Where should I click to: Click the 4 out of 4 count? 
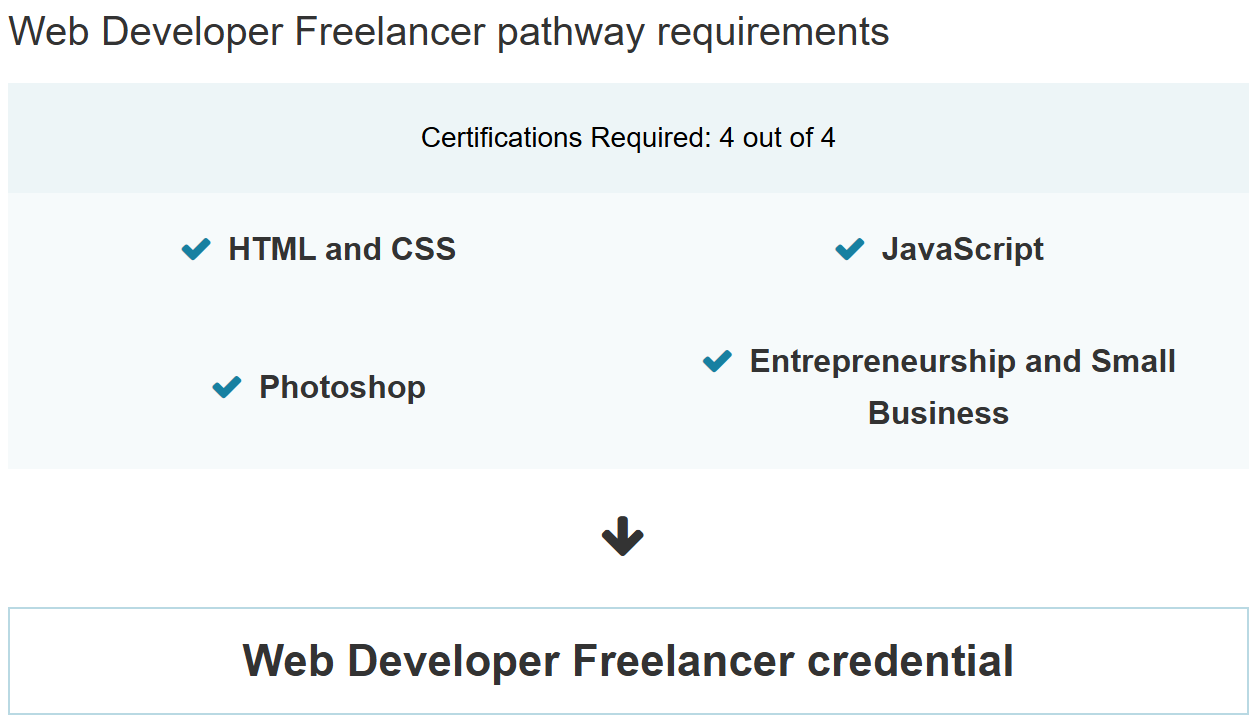777,138
